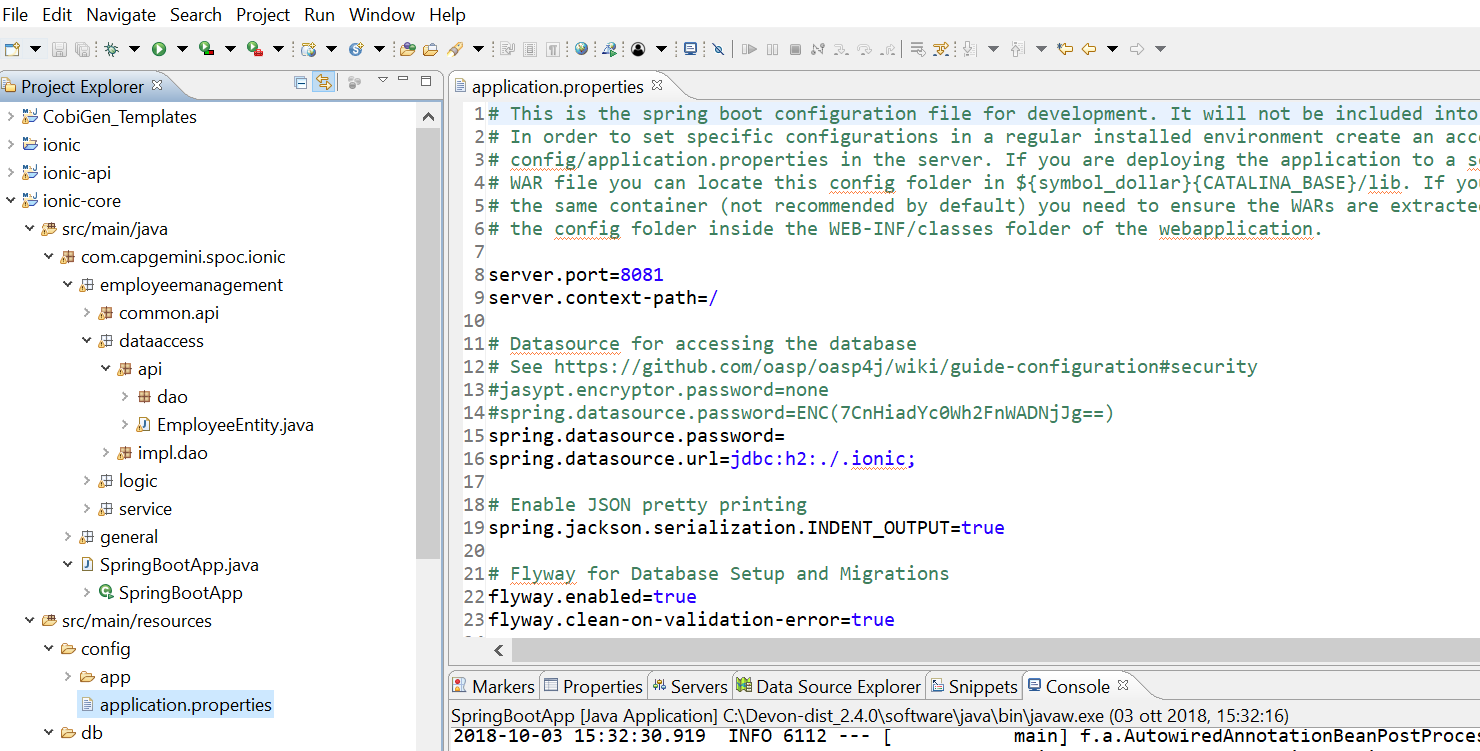Toggle Show Whitespace Characters in the toolbar
Screen dimensions: 1480x751
553,47
